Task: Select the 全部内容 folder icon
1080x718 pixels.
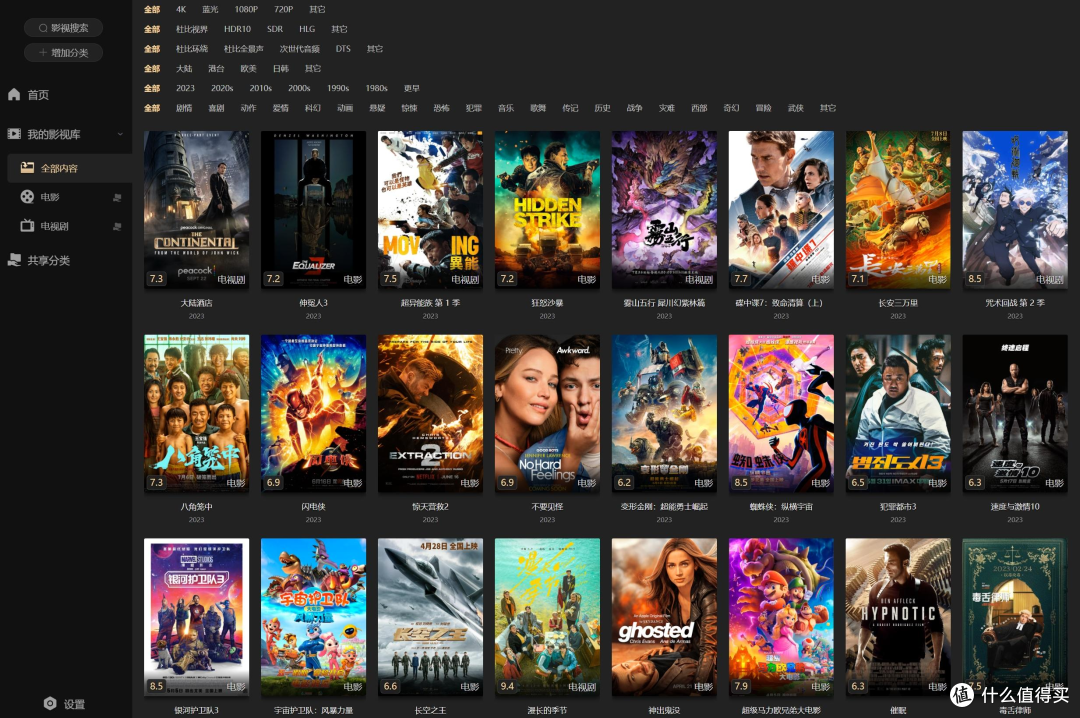Action: 28,167
